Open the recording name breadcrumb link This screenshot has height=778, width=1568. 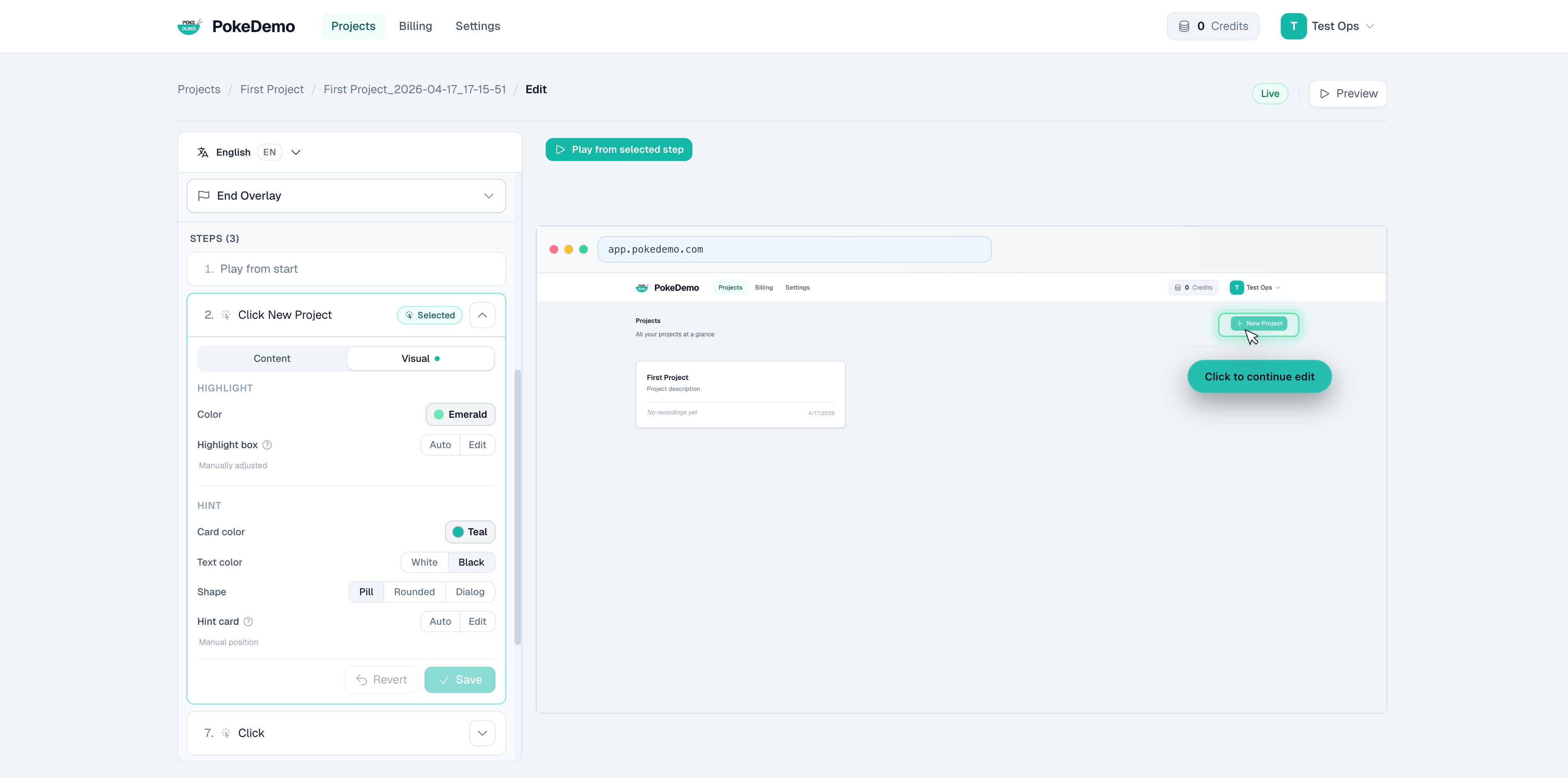(415, 90)
